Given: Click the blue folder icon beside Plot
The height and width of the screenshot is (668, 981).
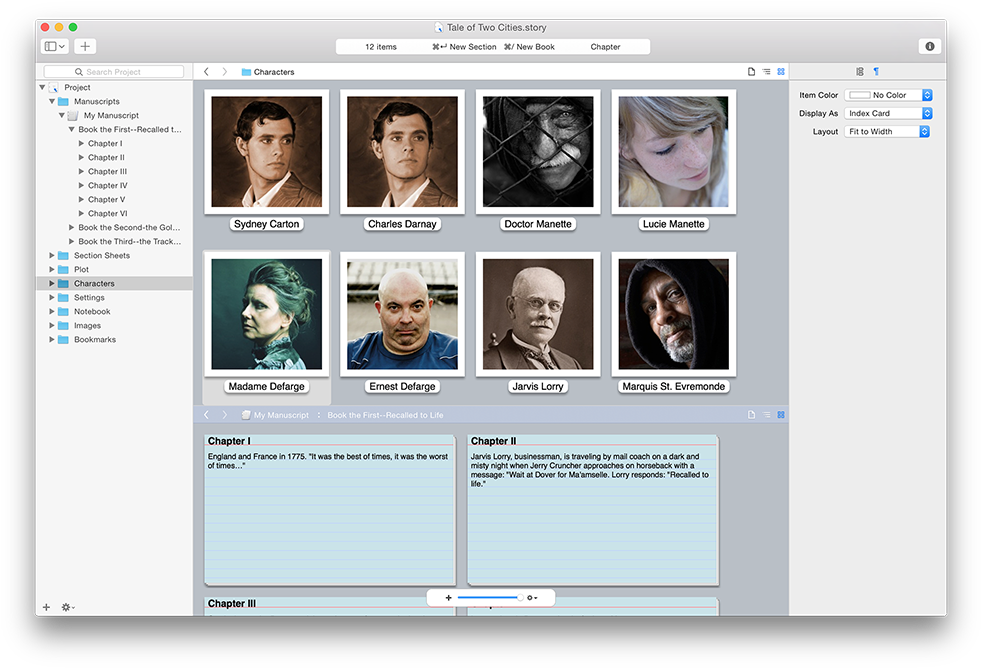Looking at the screenshot, I should click(63, 270).
